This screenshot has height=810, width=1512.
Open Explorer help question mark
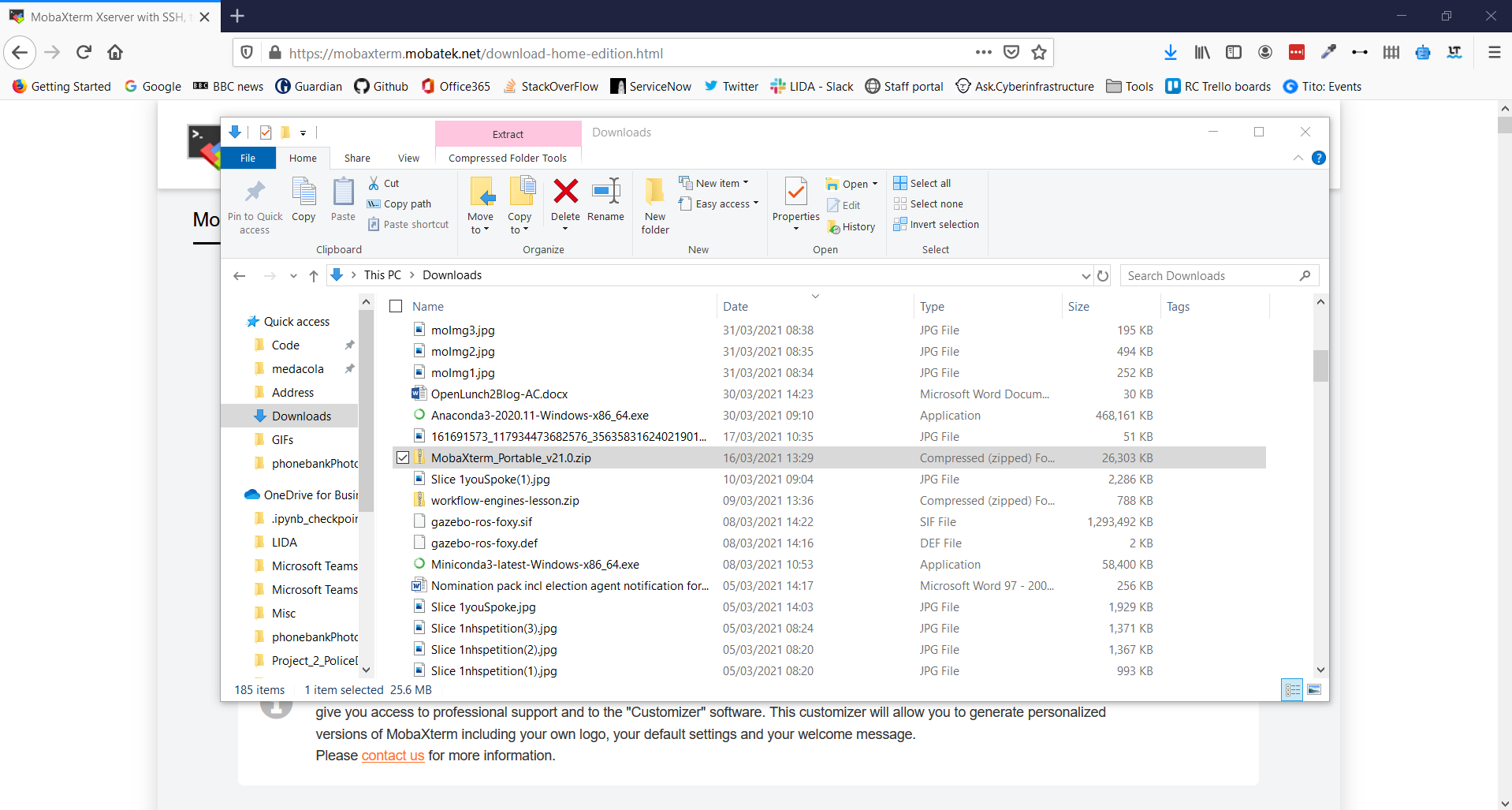point(1318,158)
